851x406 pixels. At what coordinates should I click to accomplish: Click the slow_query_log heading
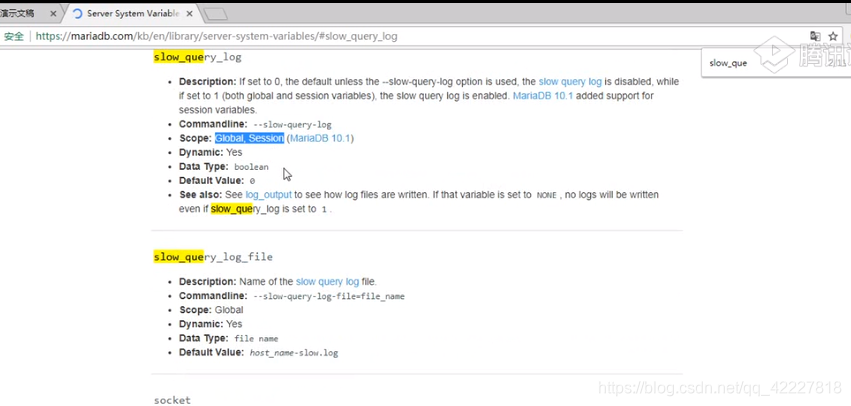point(198,57)
